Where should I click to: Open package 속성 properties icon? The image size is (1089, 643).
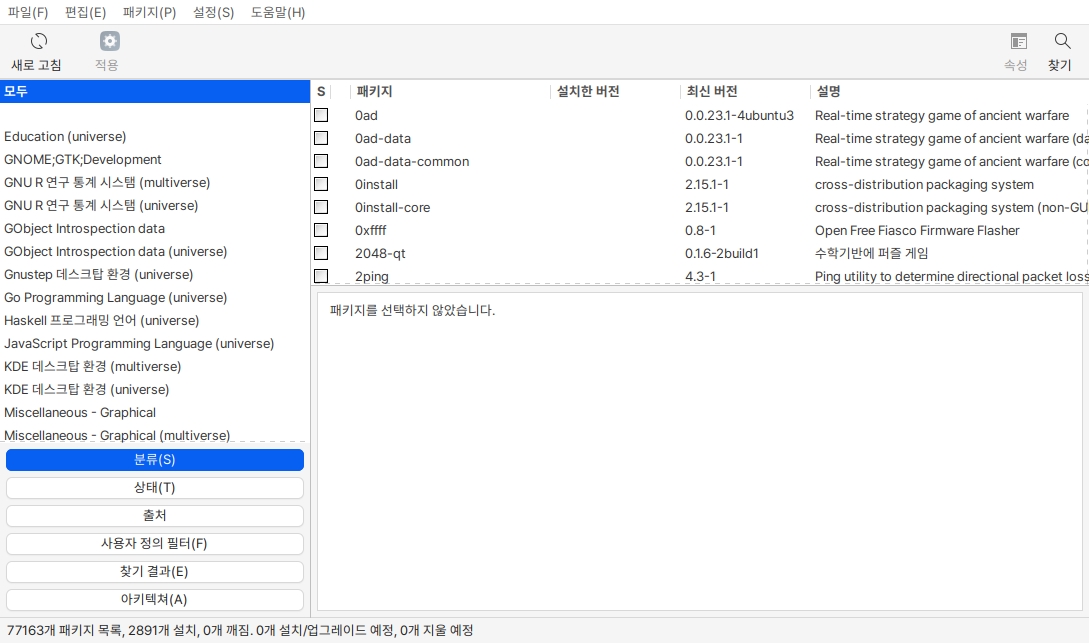pos(1018,42)
